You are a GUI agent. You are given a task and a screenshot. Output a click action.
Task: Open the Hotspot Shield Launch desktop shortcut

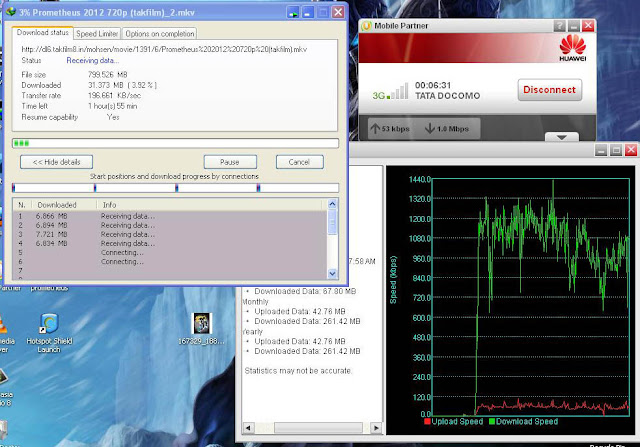coord(49,334)
